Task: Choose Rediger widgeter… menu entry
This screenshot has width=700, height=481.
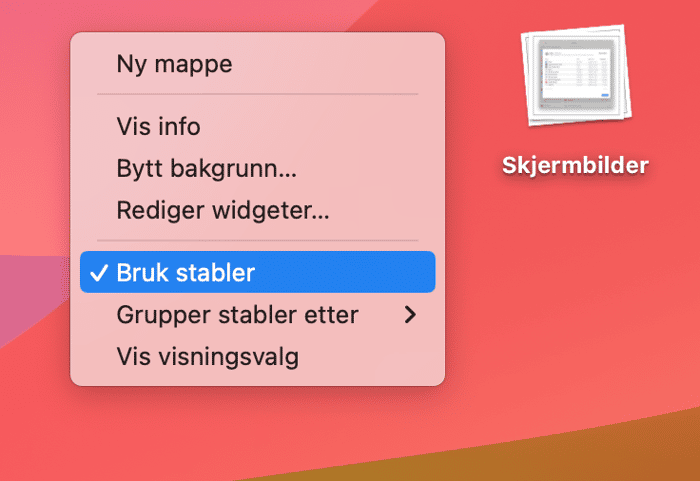Action: [258, 210]
